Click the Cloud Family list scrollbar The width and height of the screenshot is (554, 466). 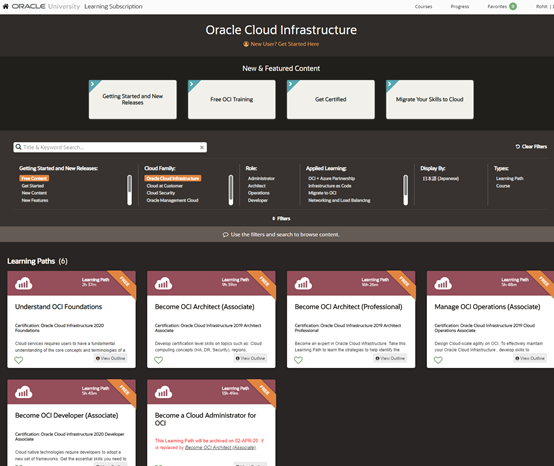click(231, 190)
